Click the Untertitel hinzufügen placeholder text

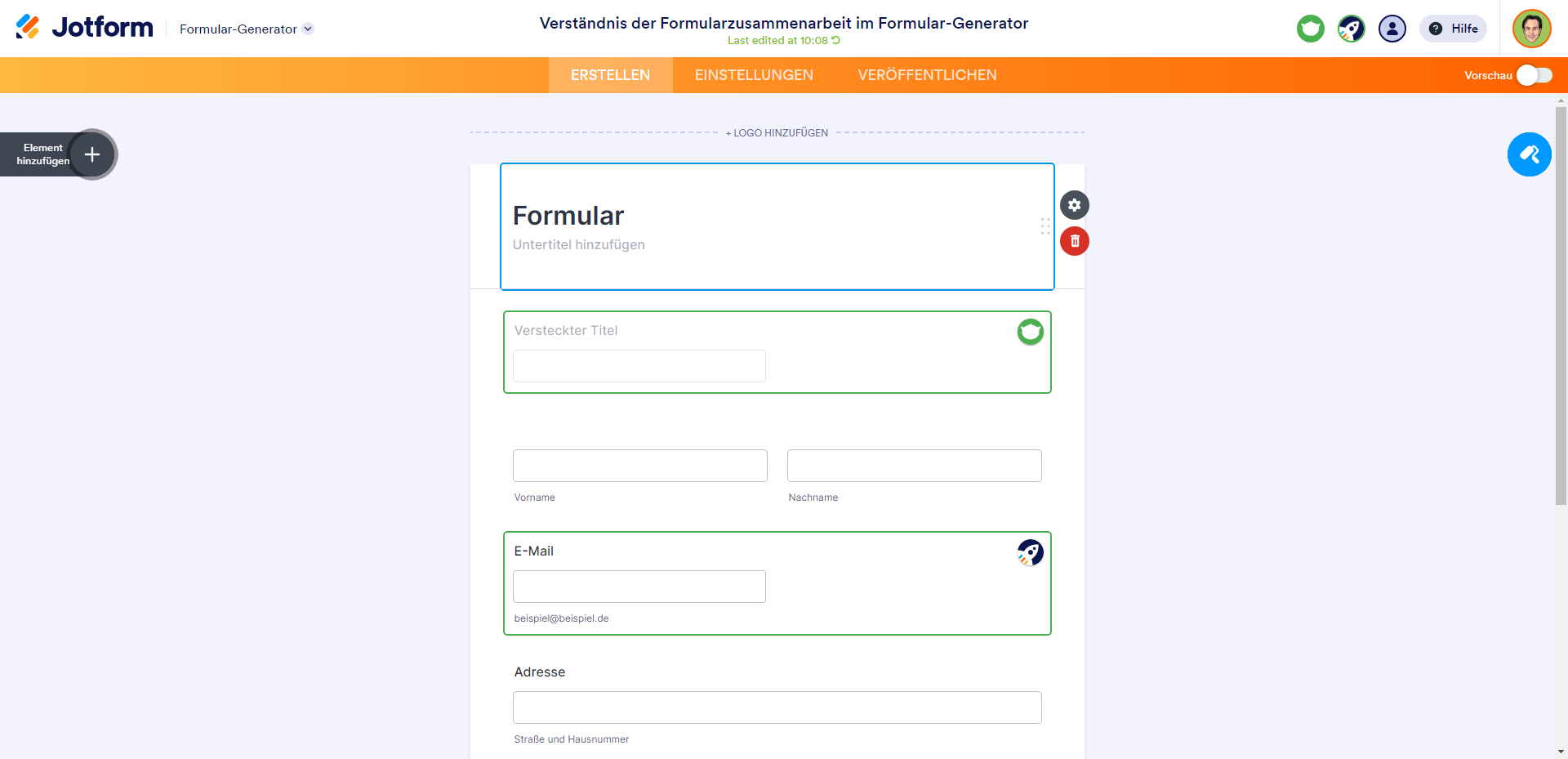point(578,244)
